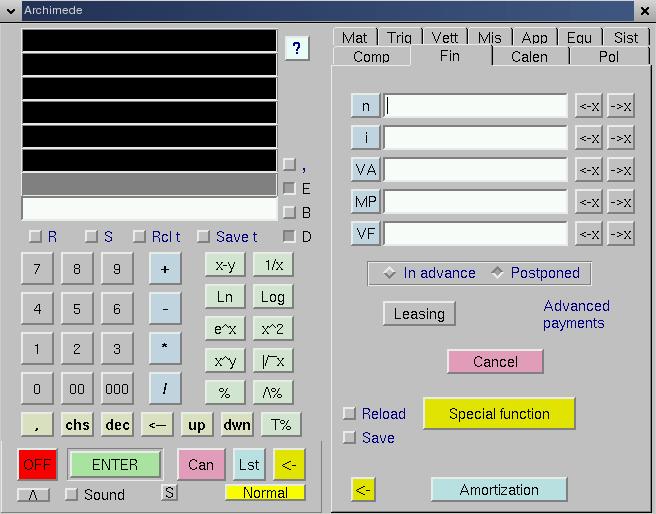The height and width of the screenshot is (514, 656).
Task: Open the Calen tab
Action: (x=529, y=57)
